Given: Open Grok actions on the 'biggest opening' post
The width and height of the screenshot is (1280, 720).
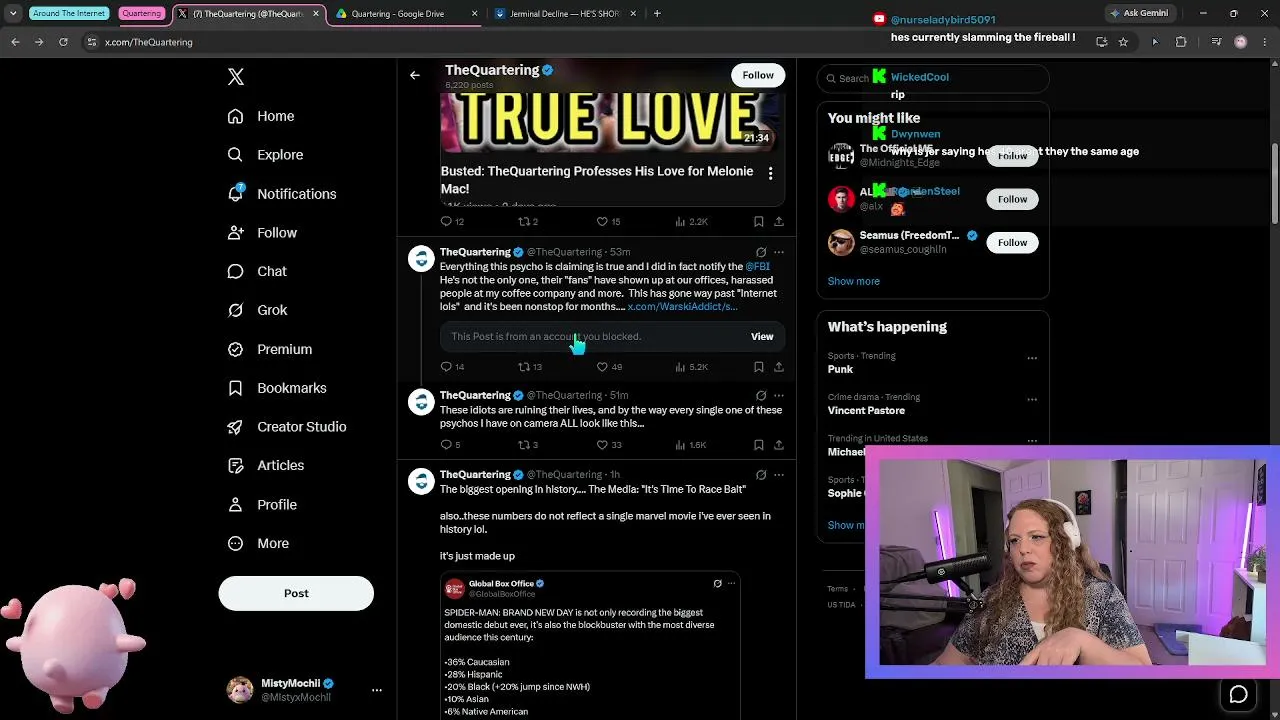Looking at the screenshot, I should [x=761, y=475].
